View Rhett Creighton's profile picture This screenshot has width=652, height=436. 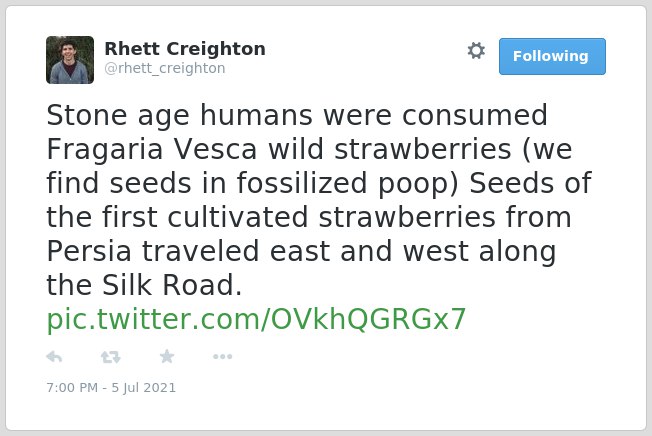(x=70, y=60)
